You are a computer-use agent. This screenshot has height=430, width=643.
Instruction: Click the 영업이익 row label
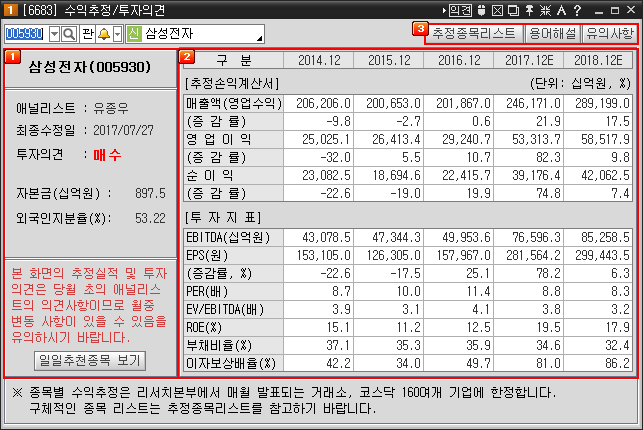coord(233,139)
